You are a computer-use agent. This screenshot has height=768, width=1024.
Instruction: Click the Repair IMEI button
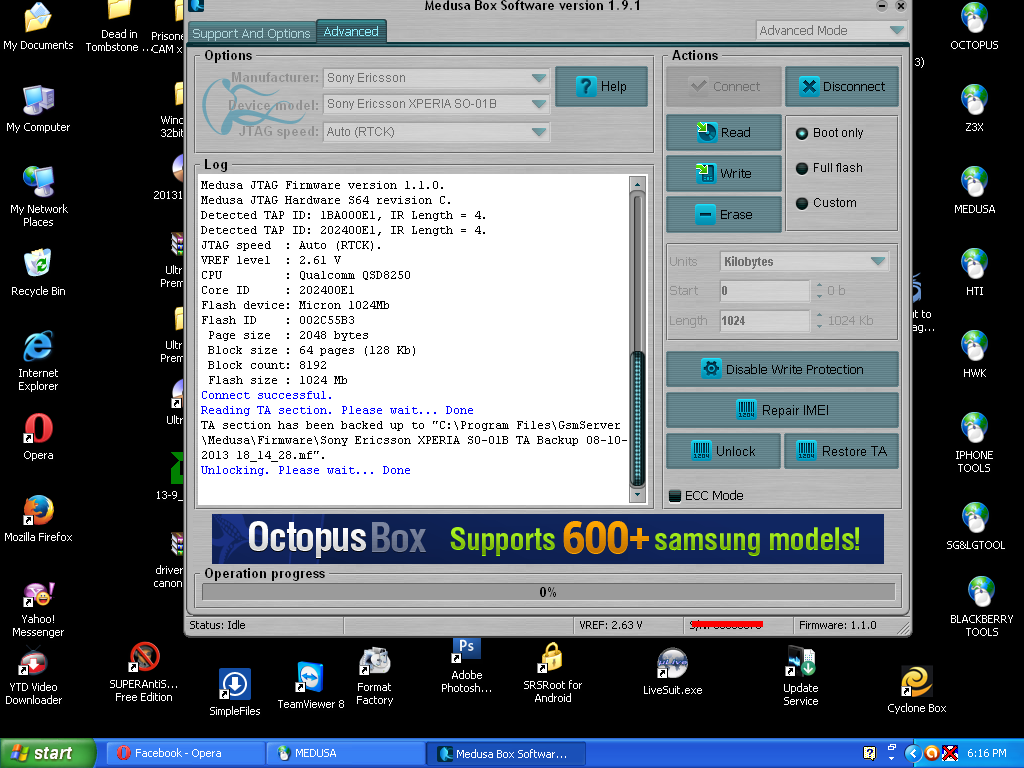782,411
